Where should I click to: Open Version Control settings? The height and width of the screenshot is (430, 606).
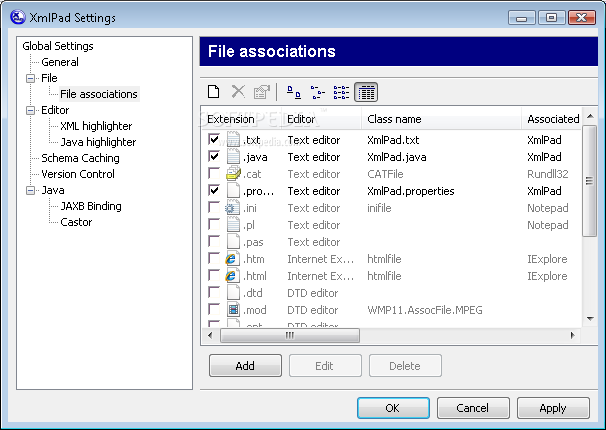[x=78, y=174]
